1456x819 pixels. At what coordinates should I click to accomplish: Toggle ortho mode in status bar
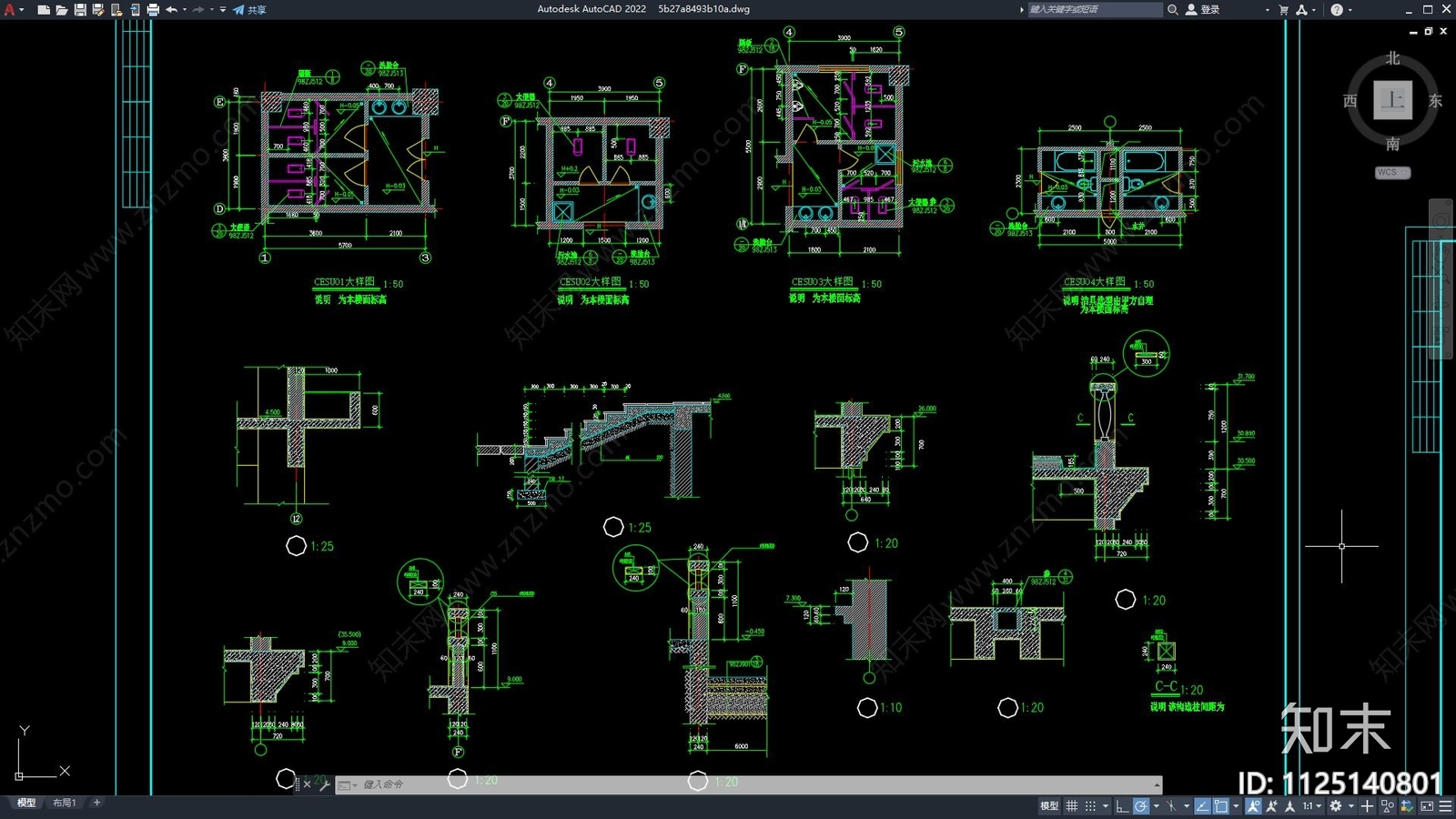pos(1122,806)
